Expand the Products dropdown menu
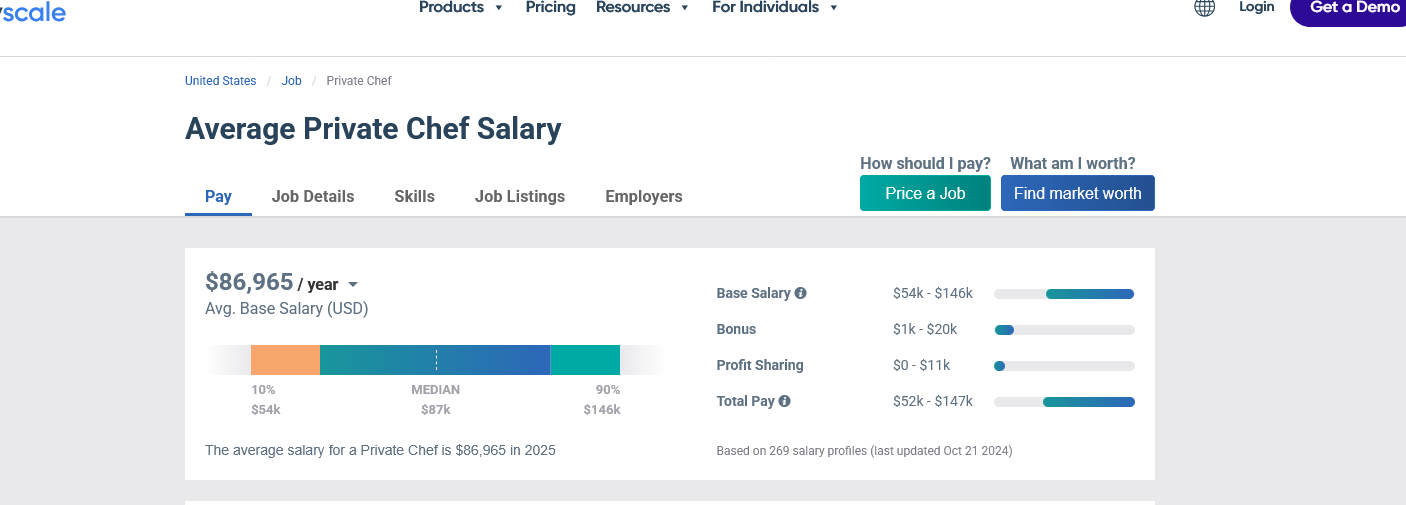Screen dimensions: 1406x505 point(461,8)
